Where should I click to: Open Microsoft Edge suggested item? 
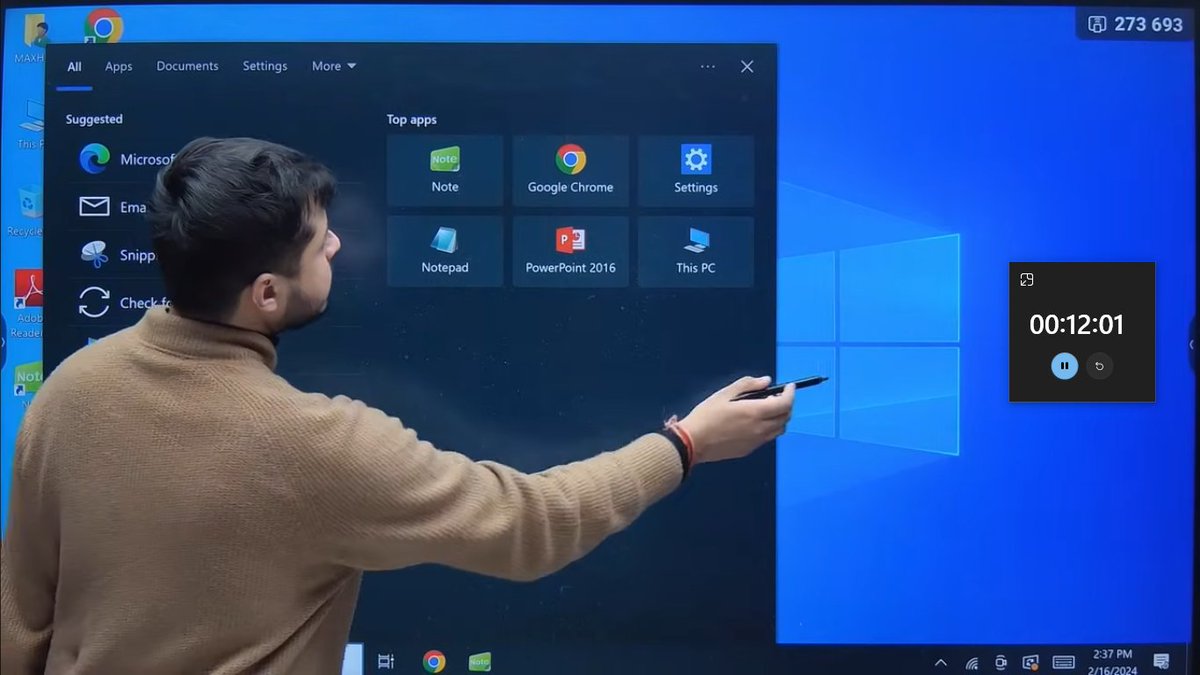[x=125, y=159]
